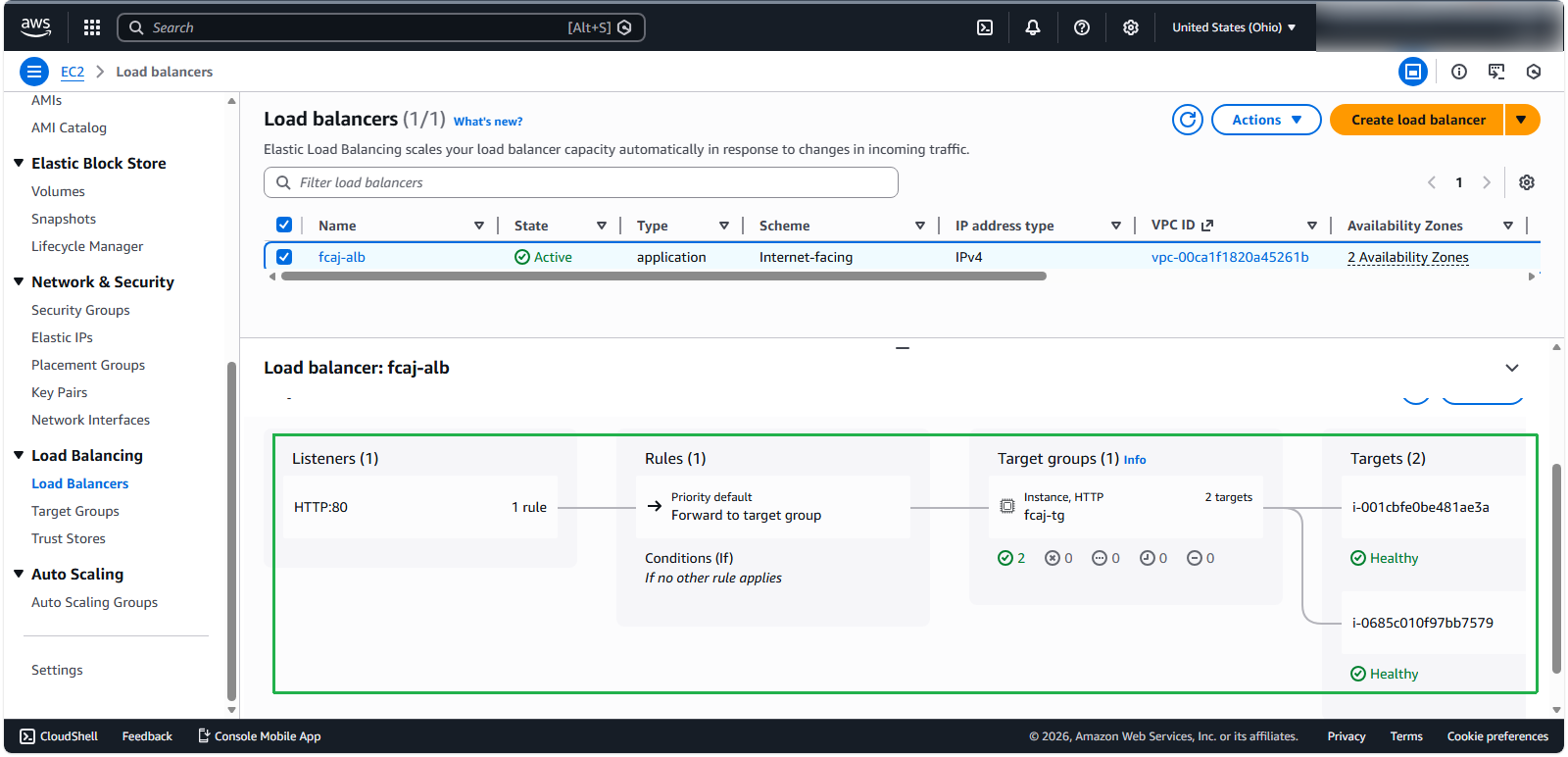
Task: Click the hexagon icon at far right of breadcrumb bar
Action: pyautogui.click(x=1534, y=72)
